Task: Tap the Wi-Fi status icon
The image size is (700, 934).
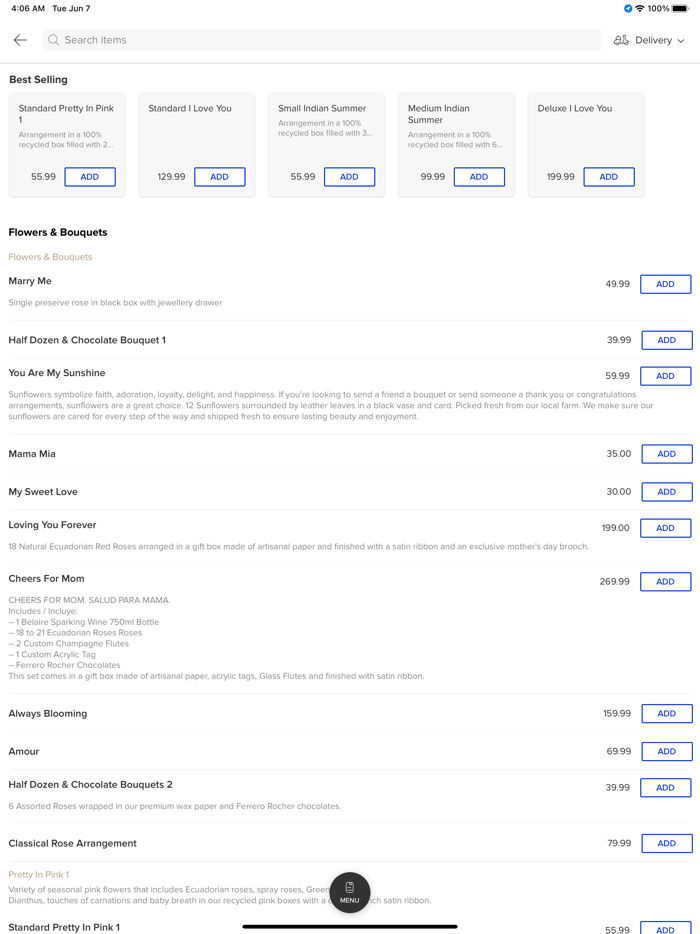Action: (640, 9)
